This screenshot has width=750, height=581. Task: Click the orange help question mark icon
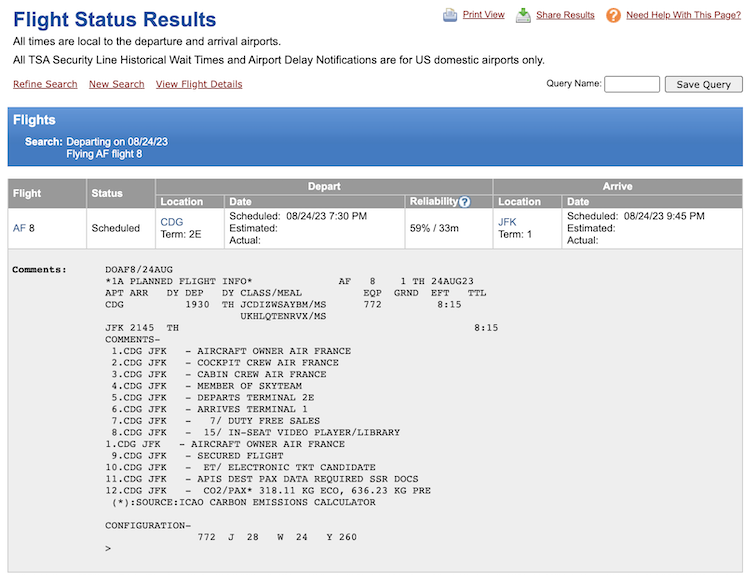click(x=613, y=15)
